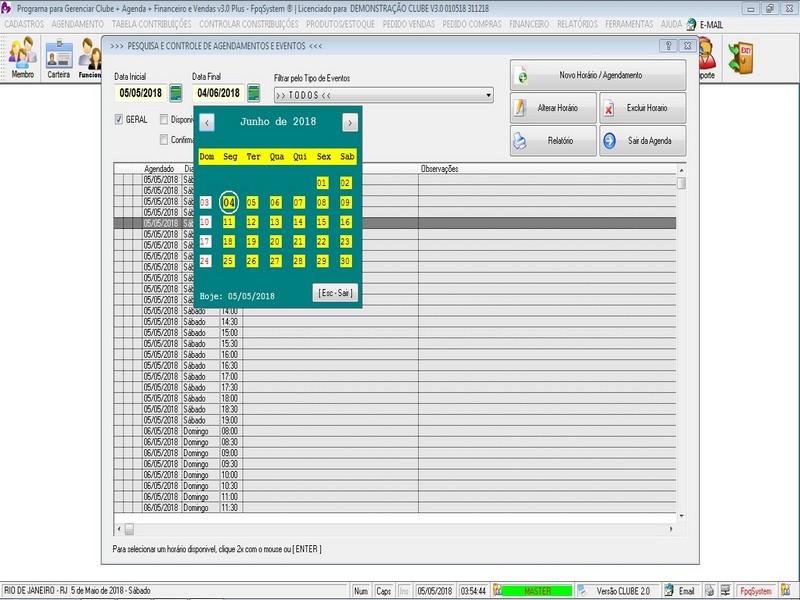Viewport: 800px width, 600px height.
Task: Expand the Filtrar pelo Tipo de Eventos dropdown
Action: coord(488,95)
